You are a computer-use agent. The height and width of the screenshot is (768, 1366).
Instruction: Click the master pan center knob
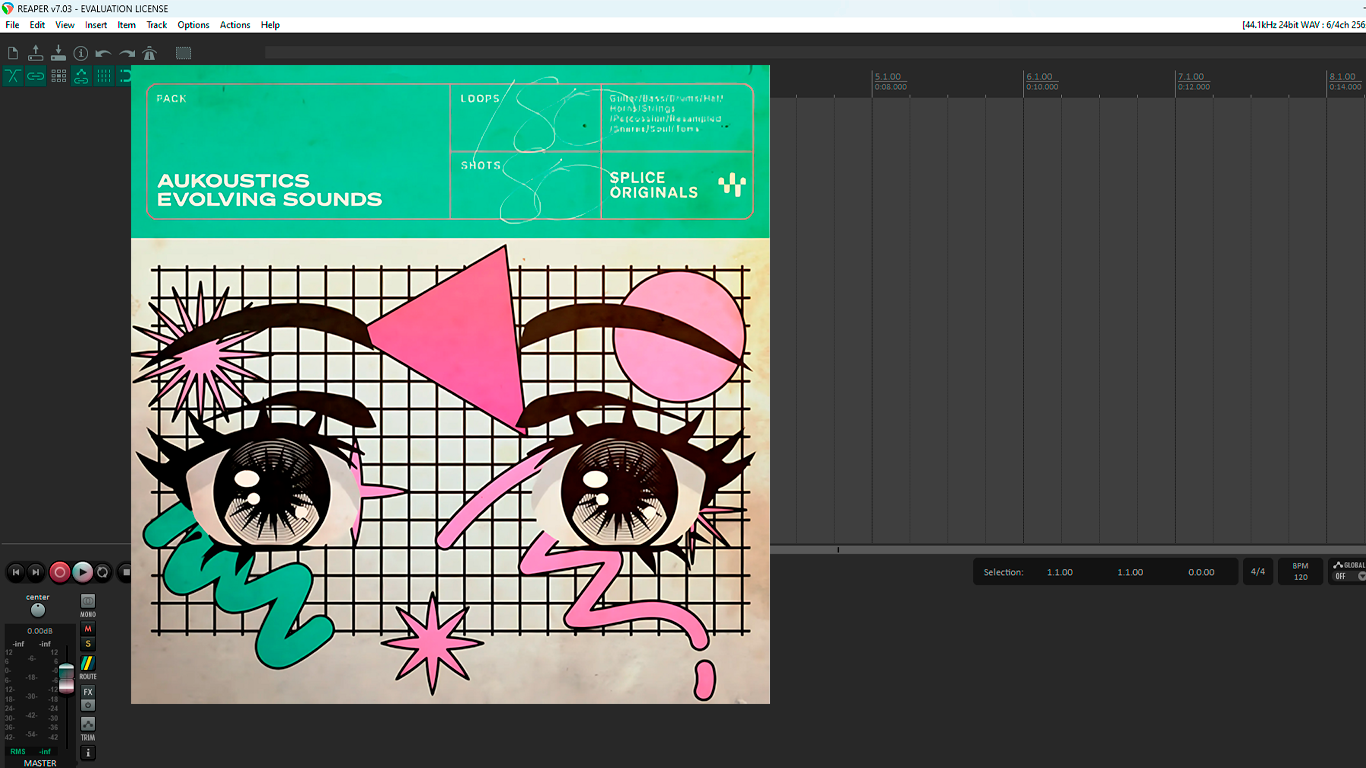pos(38,610)
